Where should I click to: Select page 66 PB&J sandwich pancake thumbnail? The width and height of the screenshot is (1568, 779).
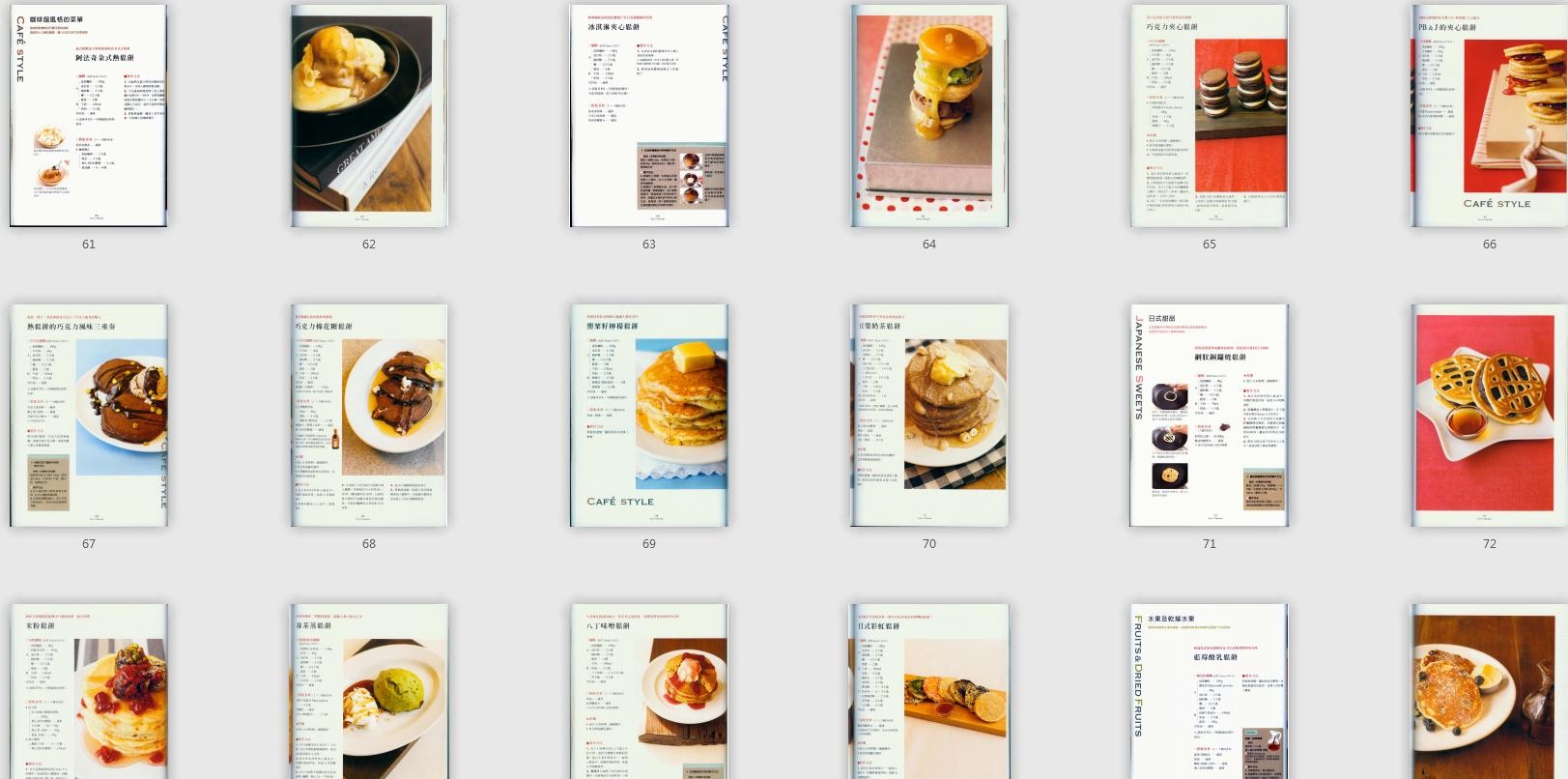click(x=1489, y=116)
